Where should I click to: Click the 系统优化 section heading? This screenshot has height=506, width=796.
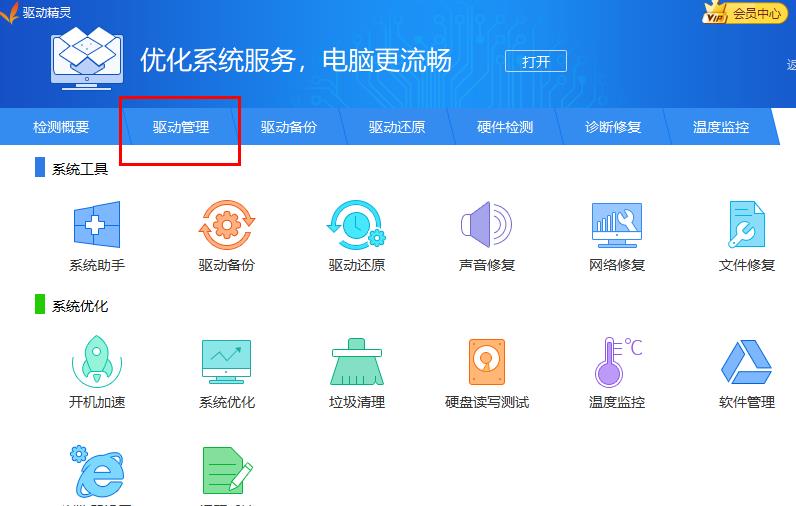(80, 306)
